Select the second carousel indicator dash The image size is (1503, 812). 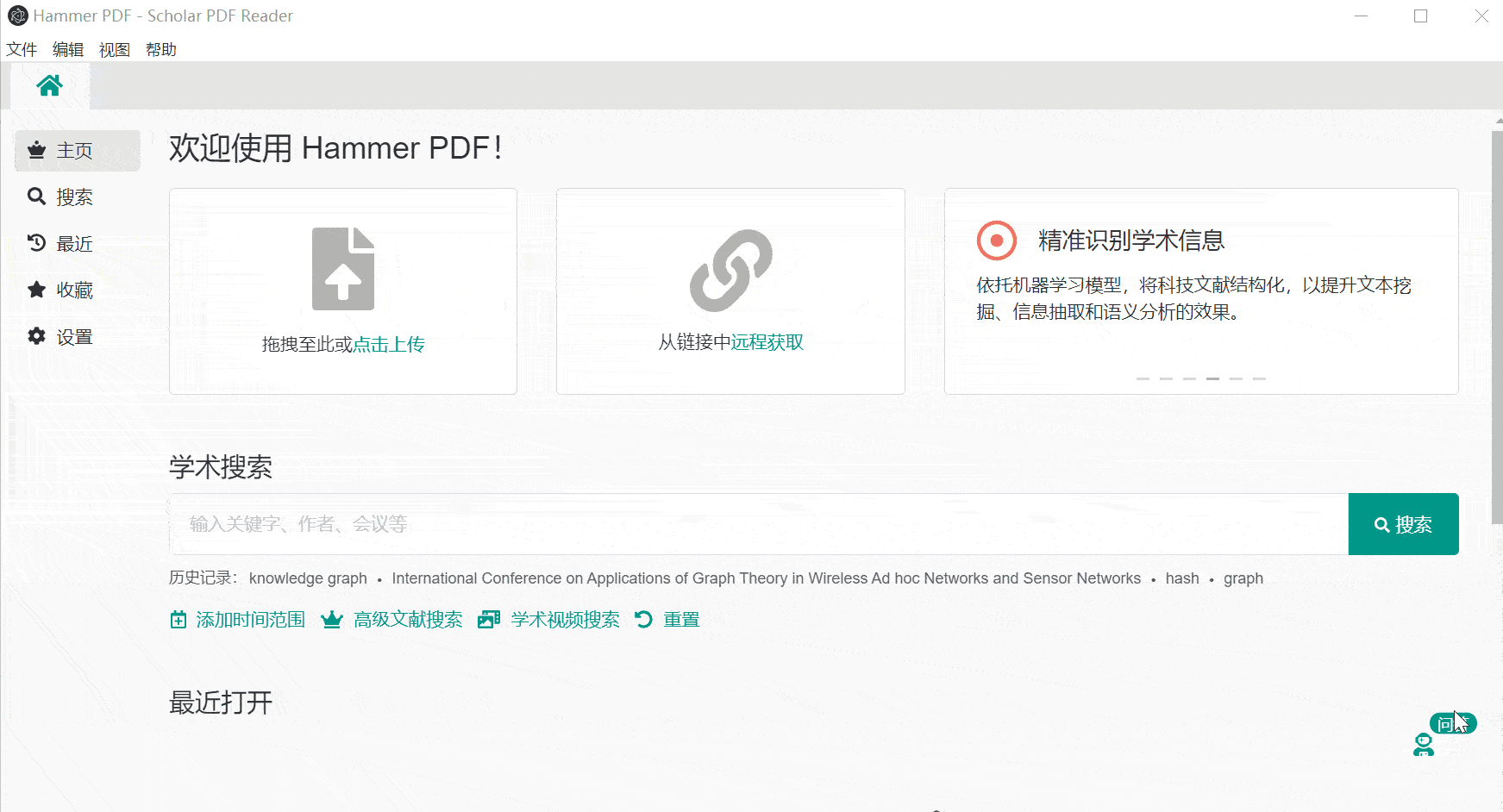[1166, 378]
